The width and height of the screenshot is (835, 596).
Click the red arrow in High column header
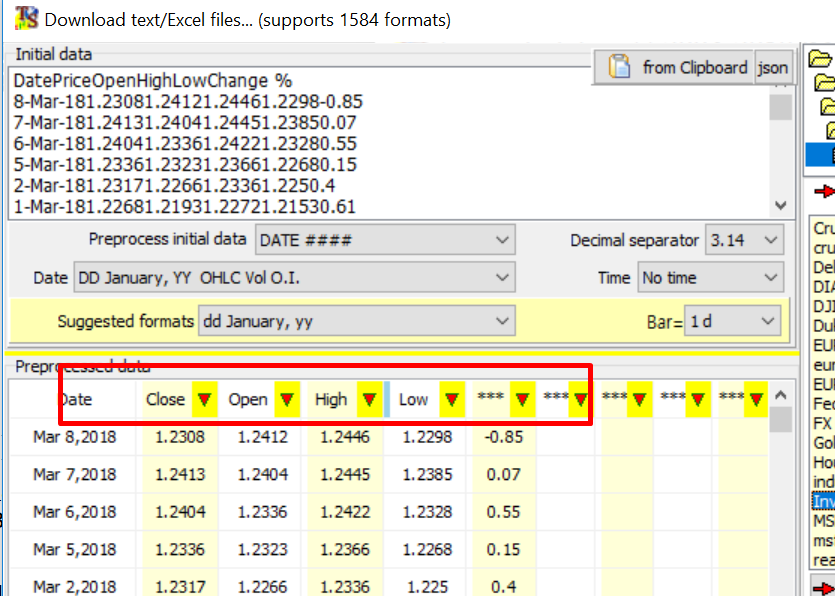tap(367, 400)
